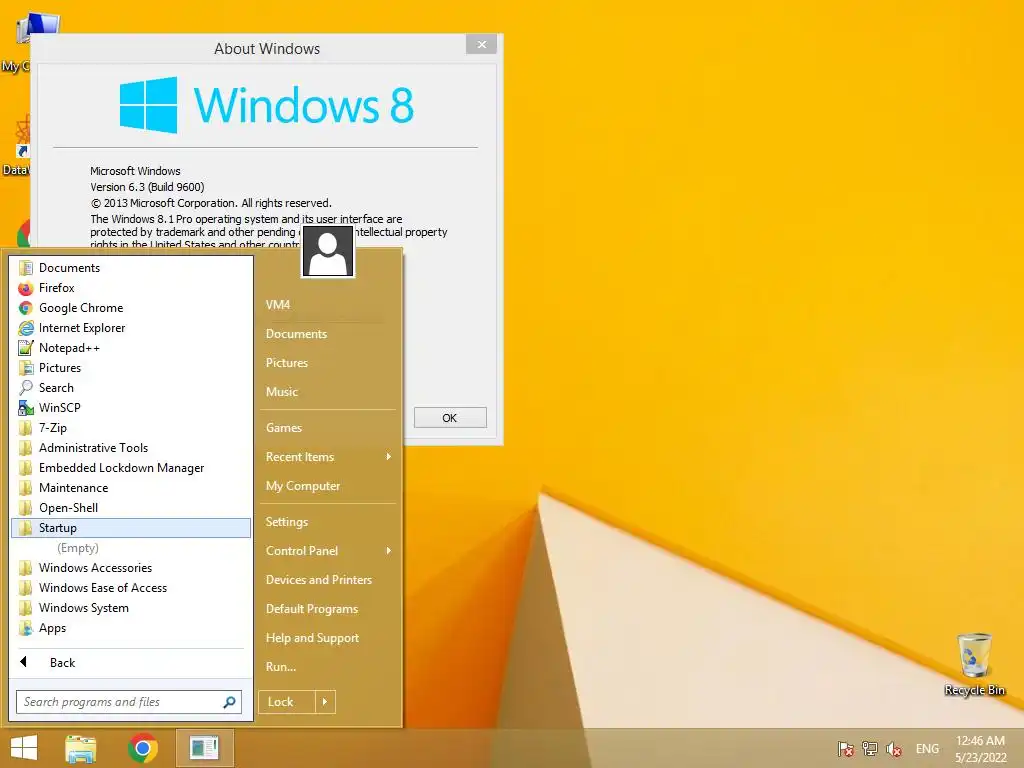Expand the 7-Zip folder
This screenshot has height=768, width=1024.
131,428
